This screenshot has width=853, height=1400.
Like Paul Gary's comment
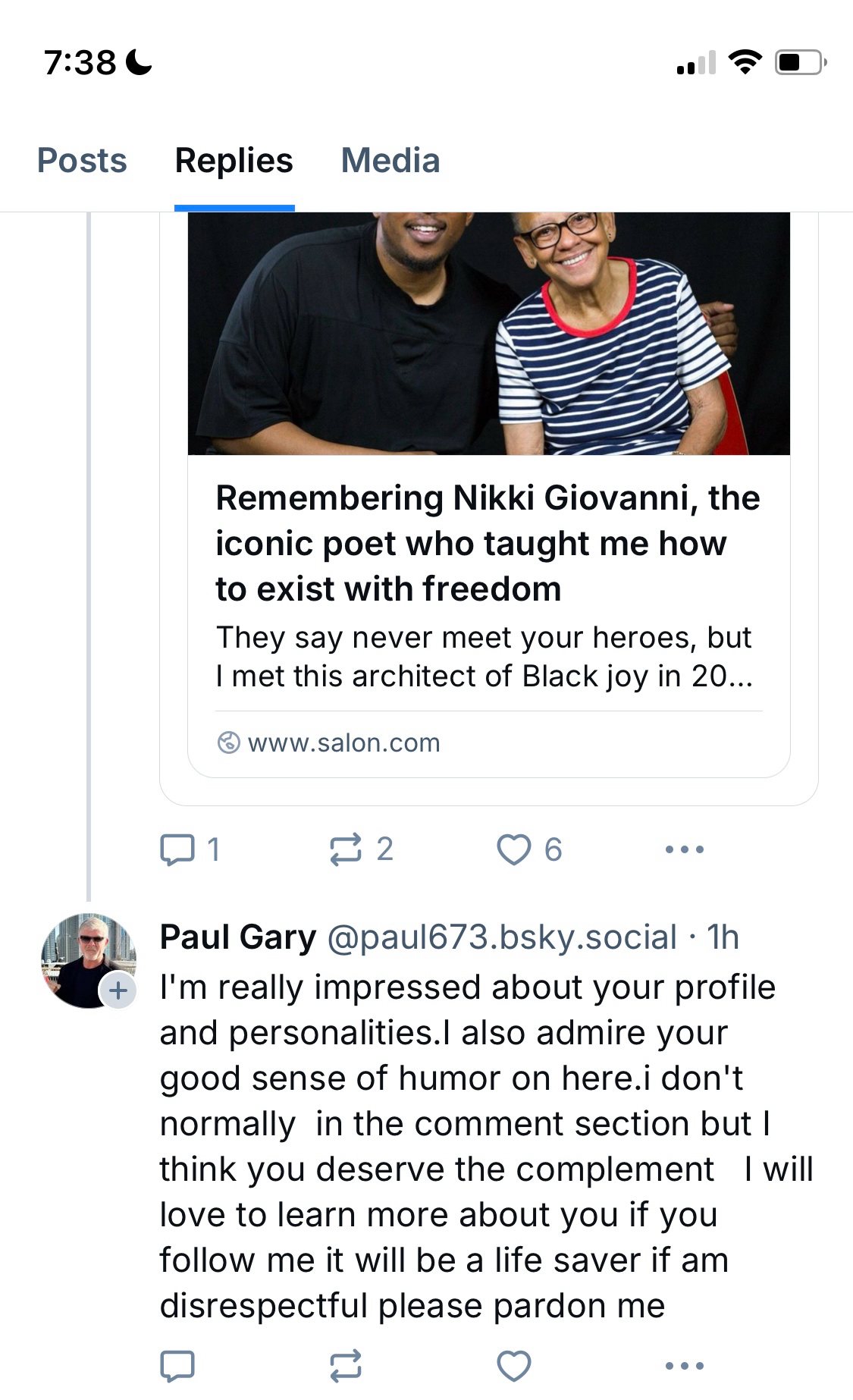pyautogui.click(x=513, y=1366)
